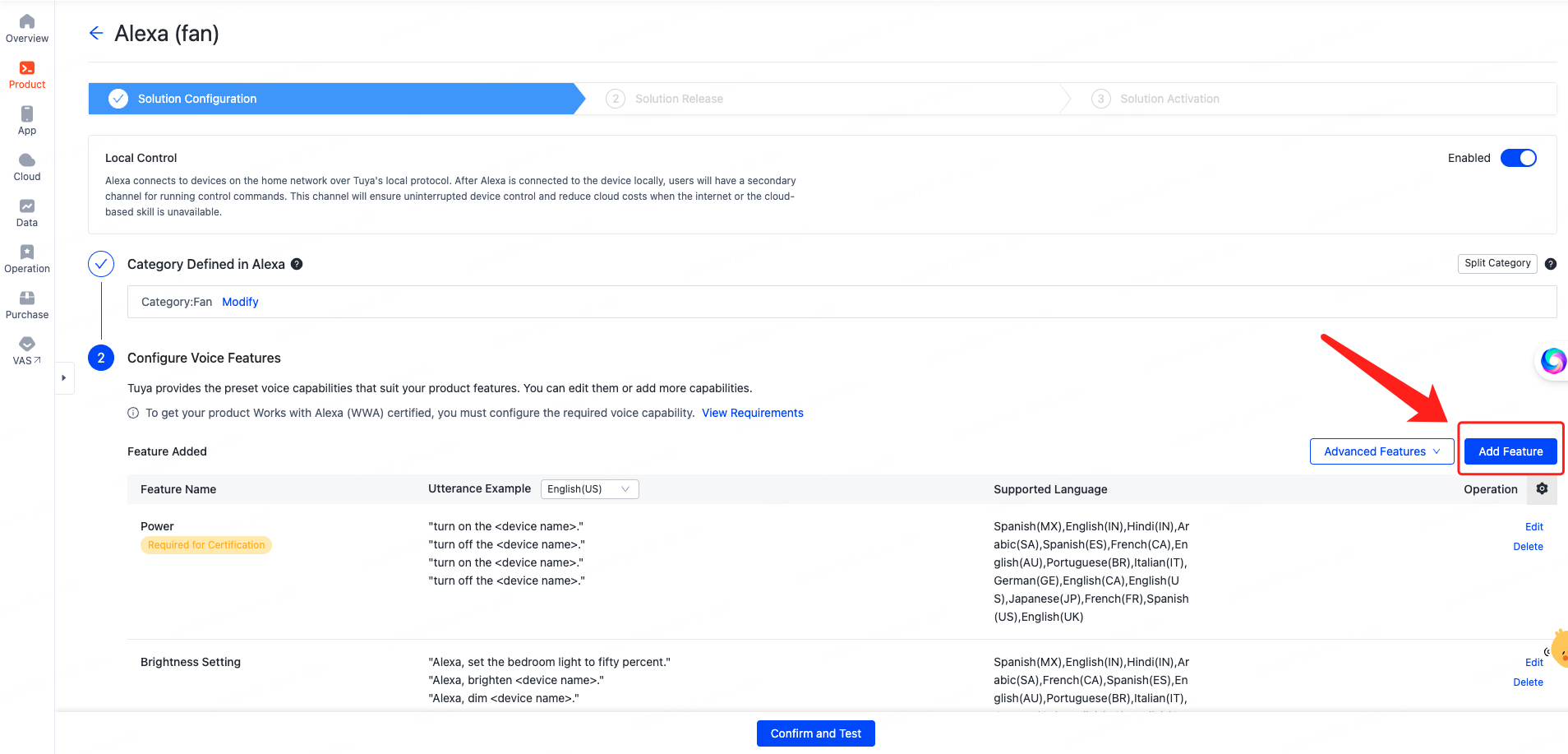
Task: Click utterance "Alexa, brighten <device name>."
Action: pyautogui.click(x=516, y=680)
